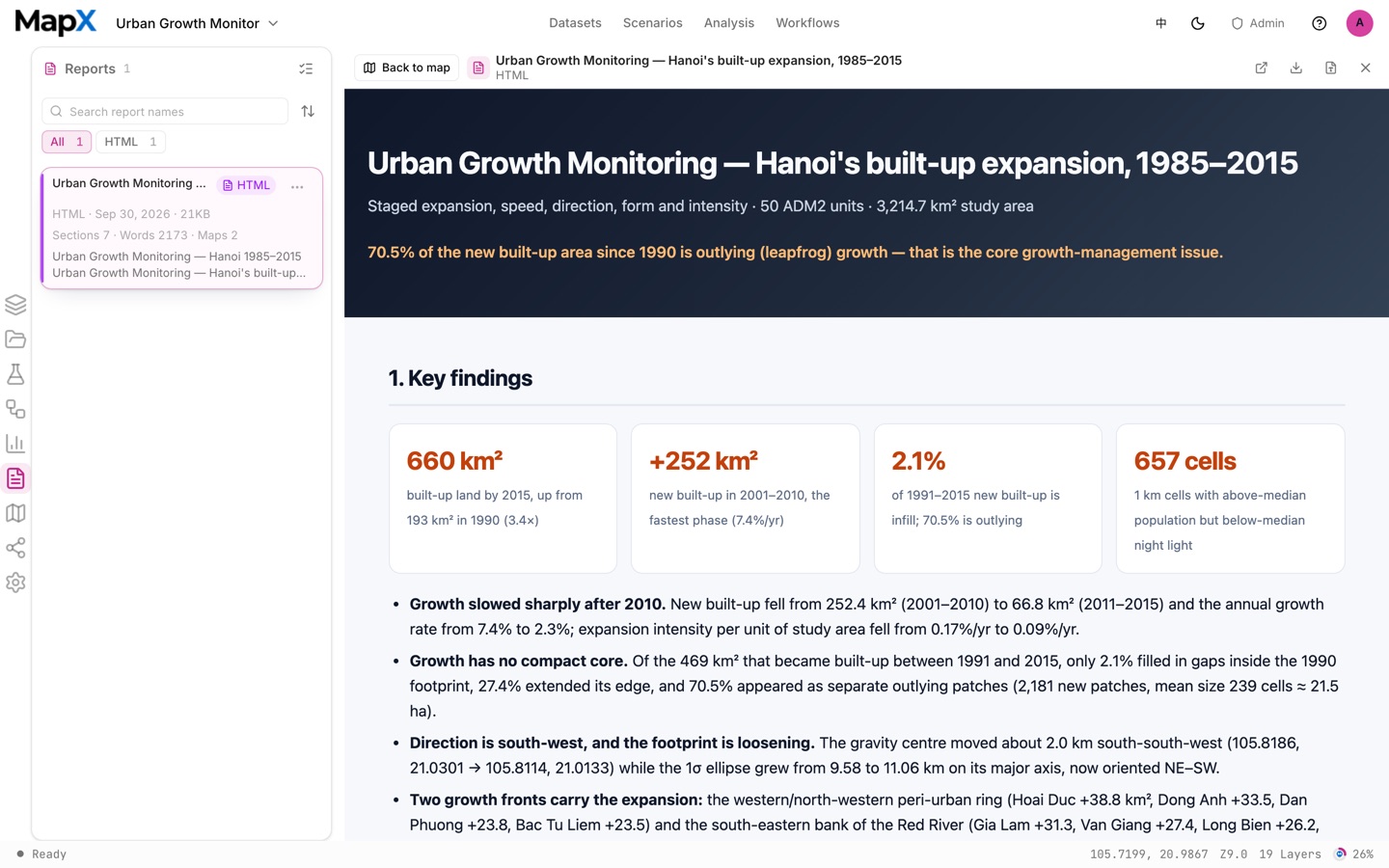Viewport: 1389px width, 868px height.
Task: Click the export file icon beside download
Action: pyautogui.click(x=1331, y=68)
